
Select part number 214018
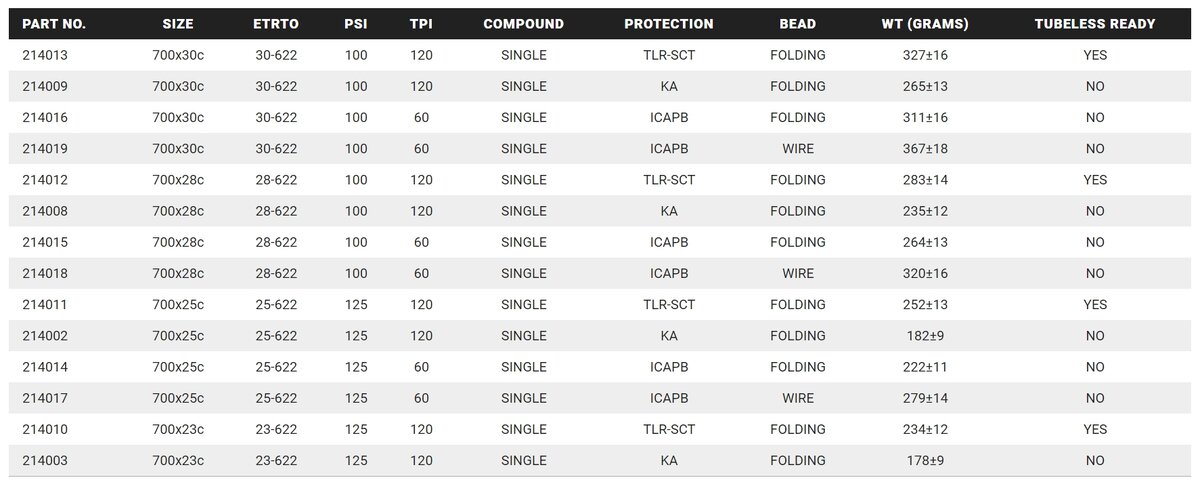point(45,273)
